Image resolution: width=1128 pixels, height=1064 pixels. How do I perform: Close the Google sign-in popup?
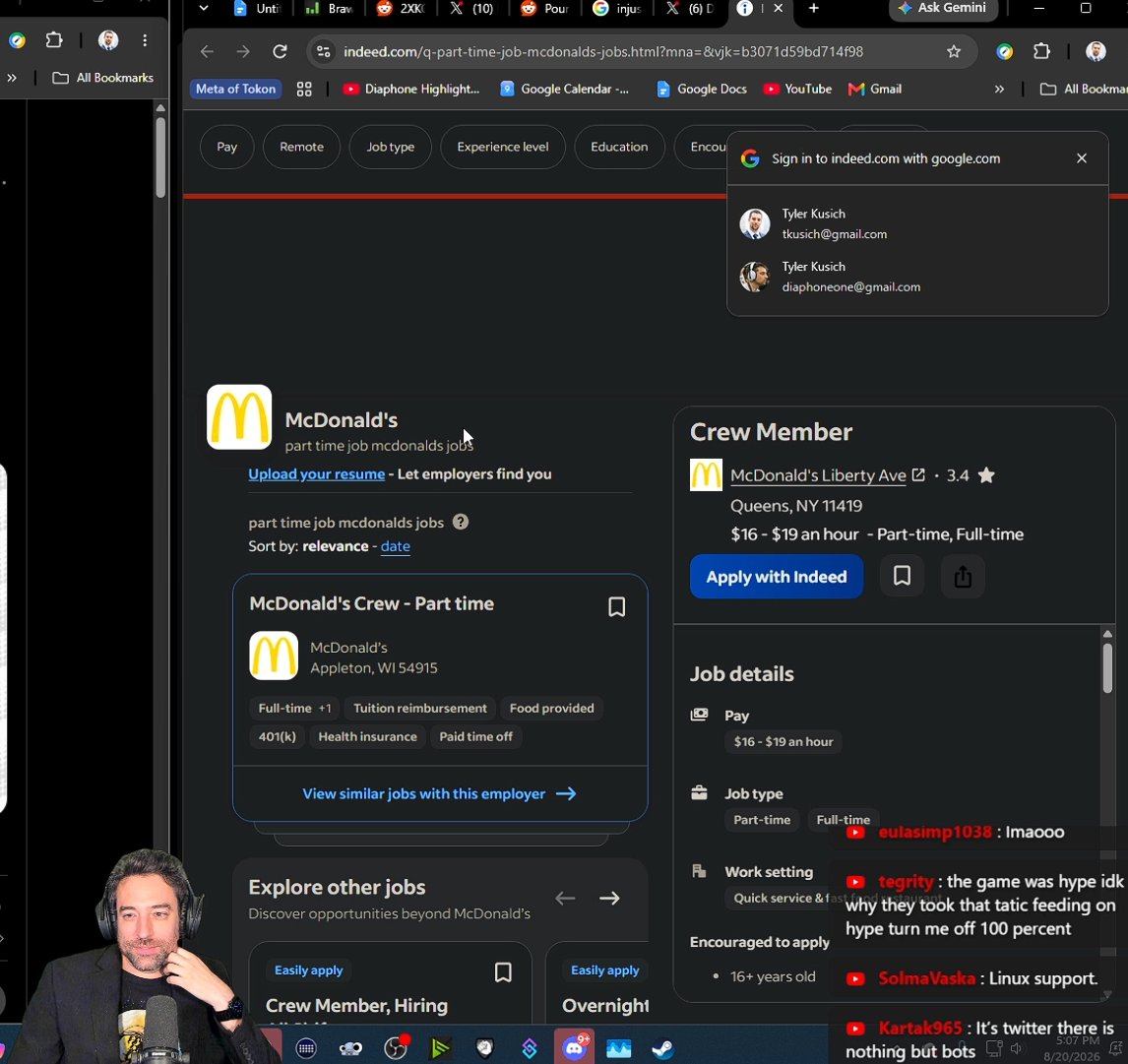1081,158
